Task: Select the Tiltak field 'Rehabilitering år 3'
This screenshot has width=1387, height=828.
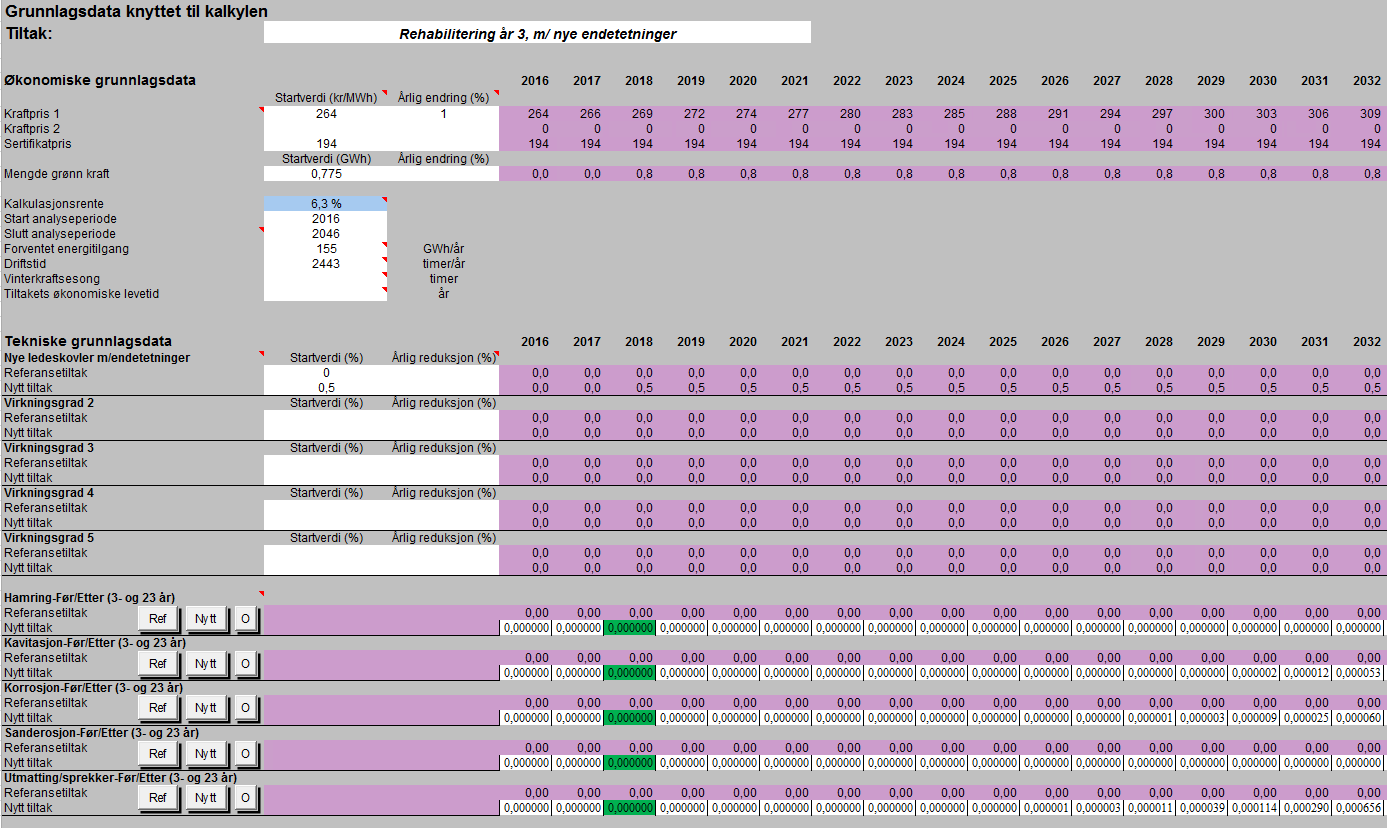Action: 537,33
